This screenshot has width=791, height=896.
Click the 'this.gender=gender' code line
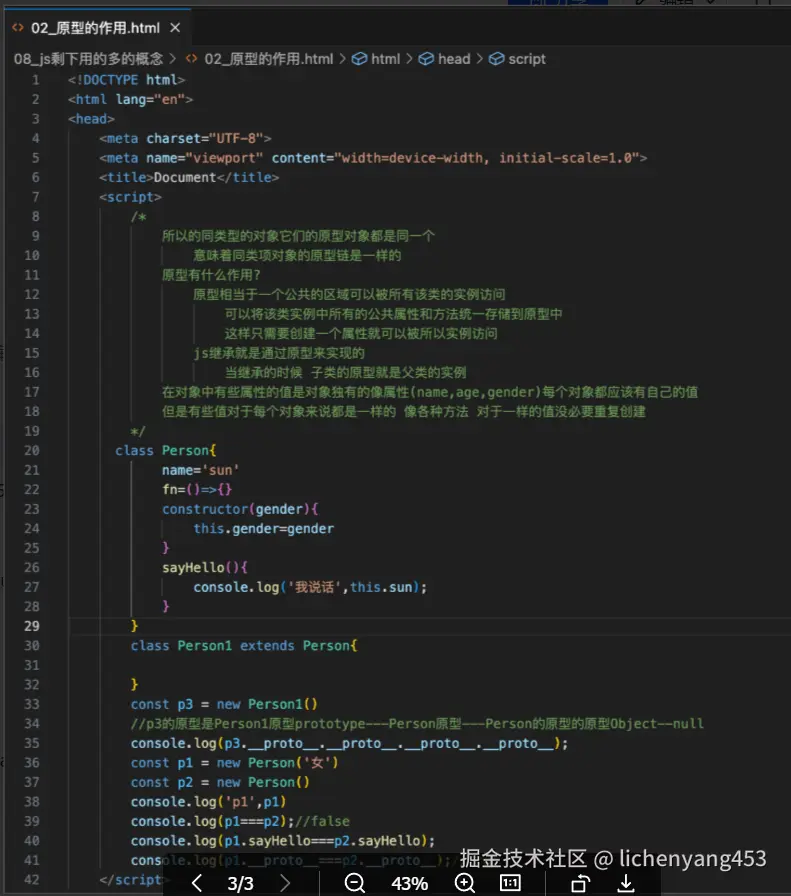pyautogui.click(x=263, y=529)
